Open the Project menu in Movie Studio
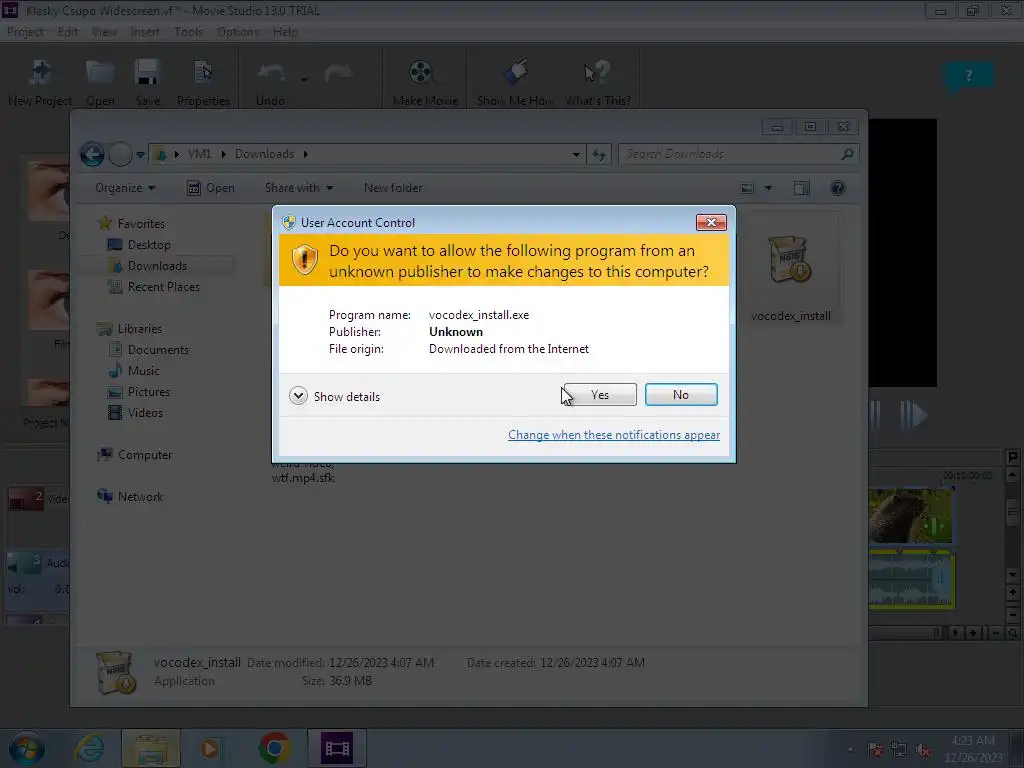The height and width of the screenshot is (768, 1024). click(x=25, y=32)
